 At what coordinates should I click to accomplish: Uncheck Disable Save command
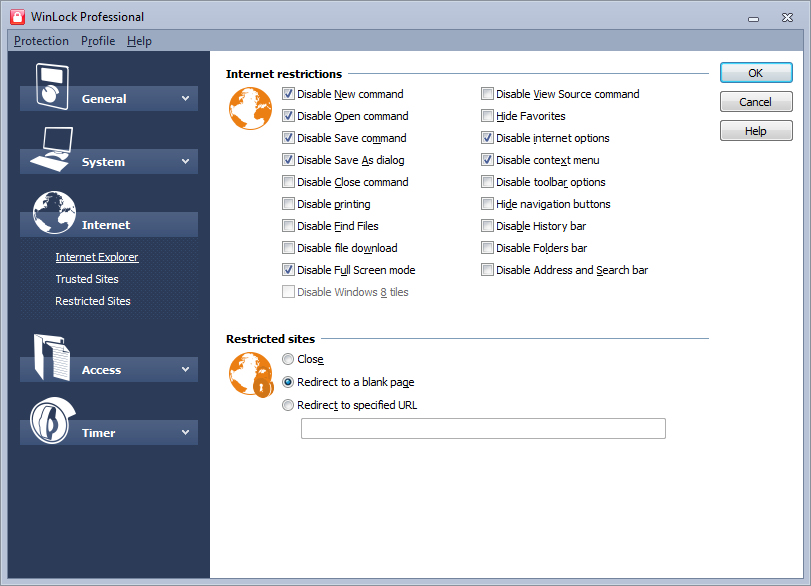[x=288, y=138]
